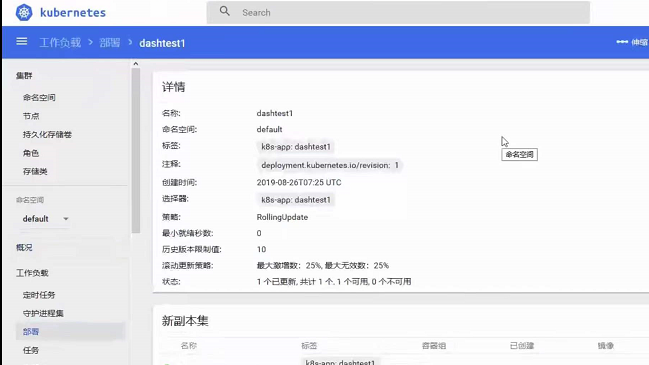
Task: Click the namespace value default
Action: pos(269,130)
